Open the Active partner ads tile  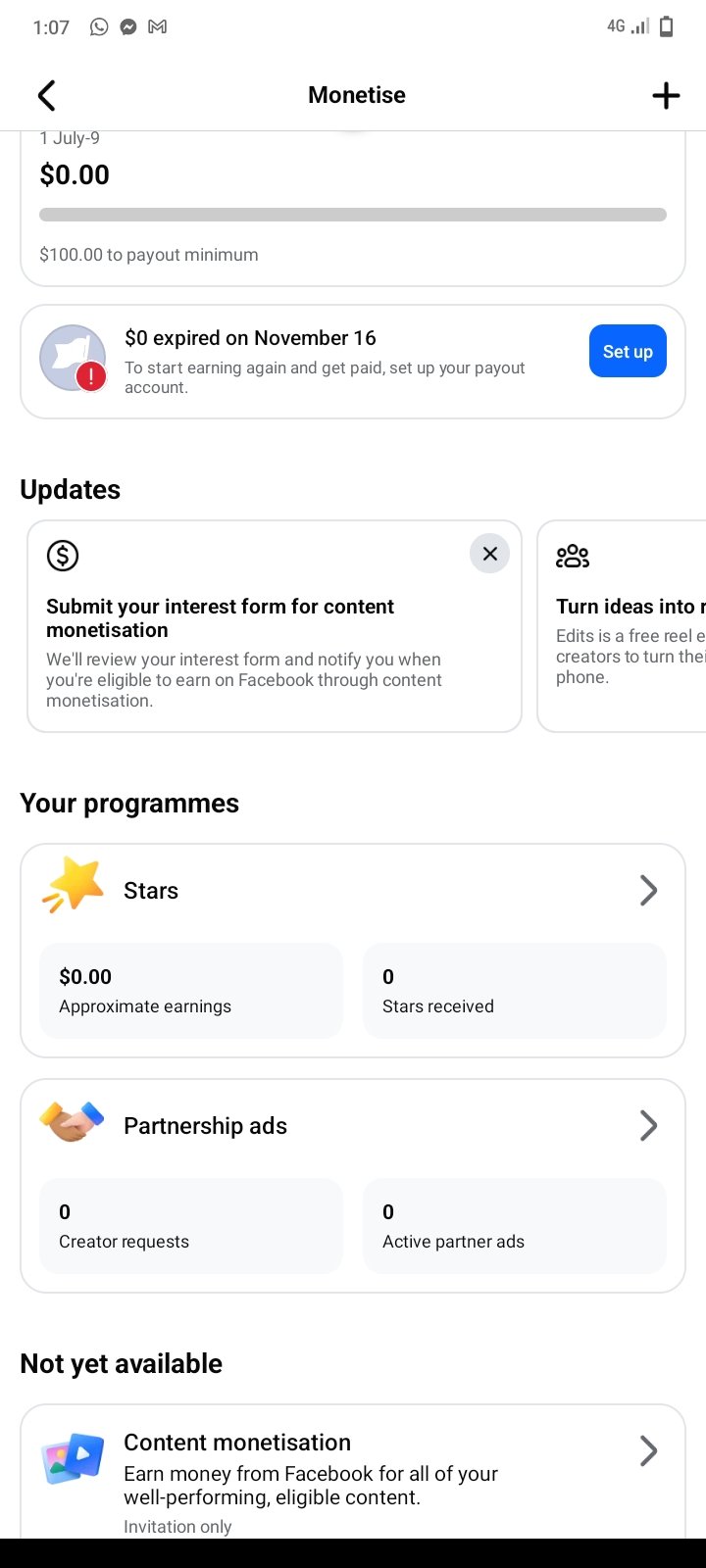[x=515, y=1226]
